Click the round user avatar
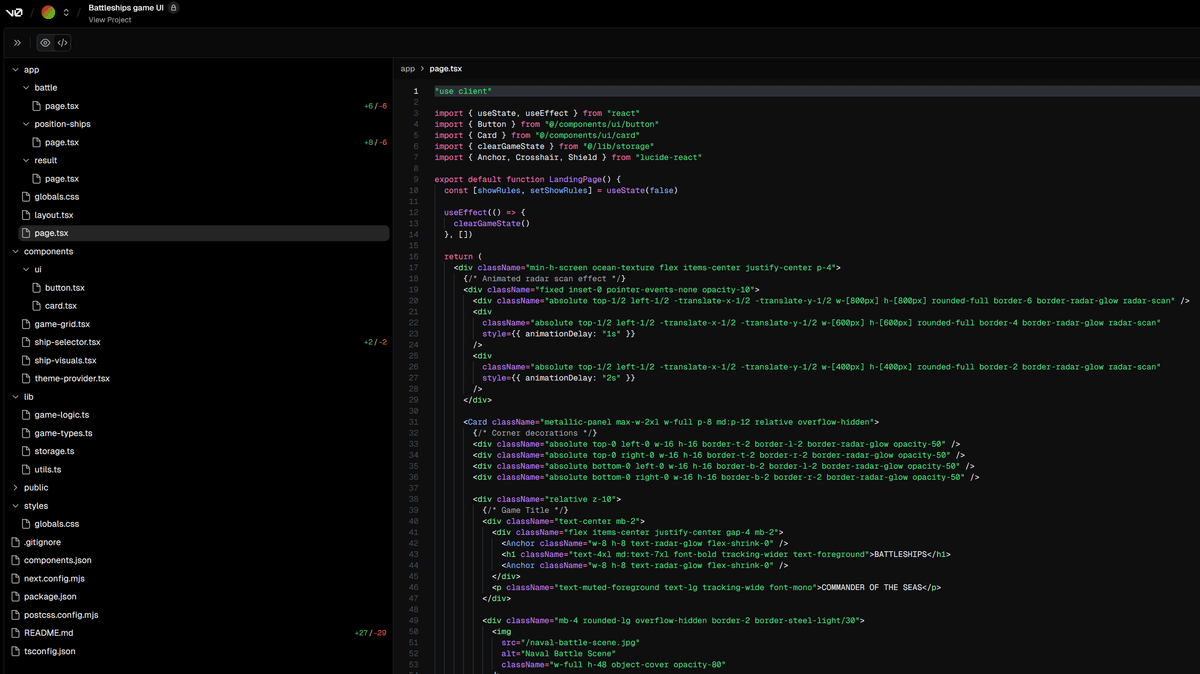This screenshot has height=674, width=1200. [x=48, y=12]
